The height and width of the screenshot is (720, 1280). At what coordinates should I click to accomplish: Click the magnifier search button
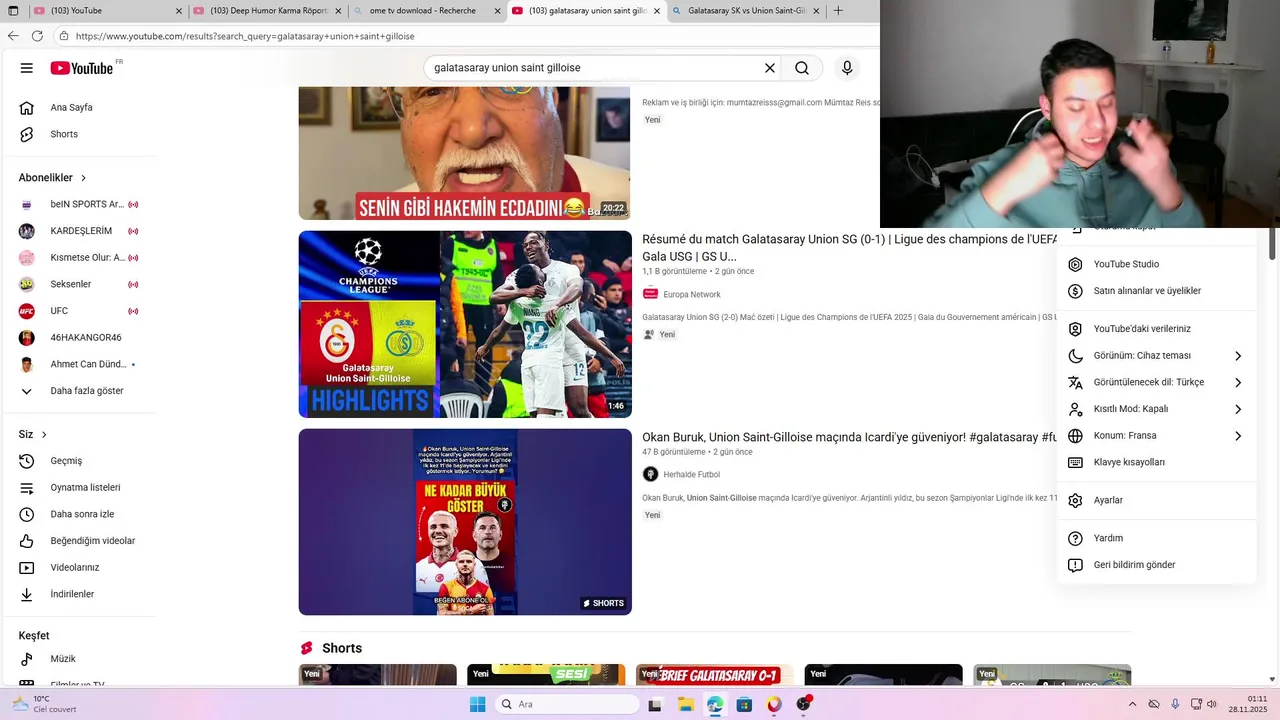[802, 68]
